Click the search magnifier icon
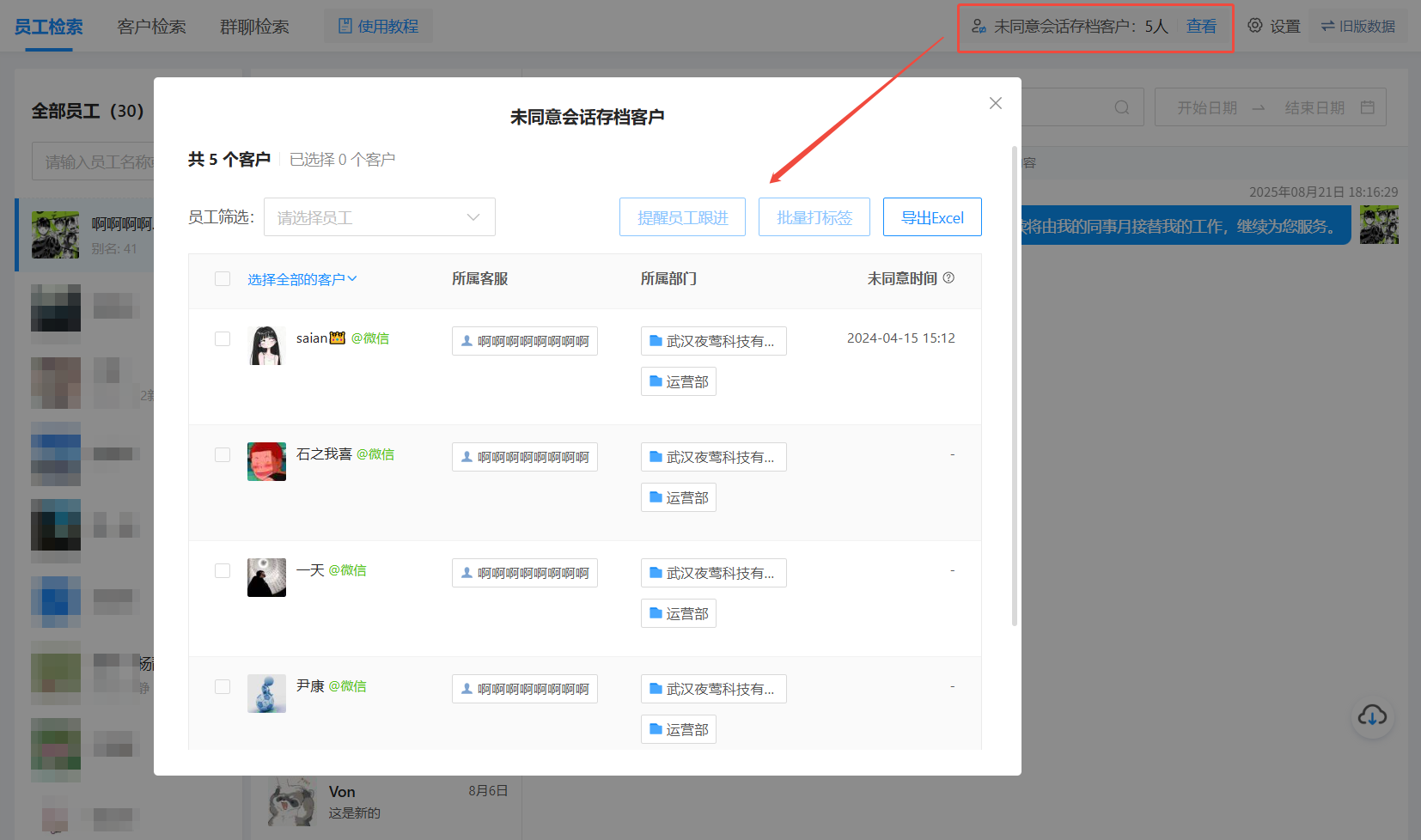The height and width of the screenshot is (840, 1421). (x=1122, y=107)
